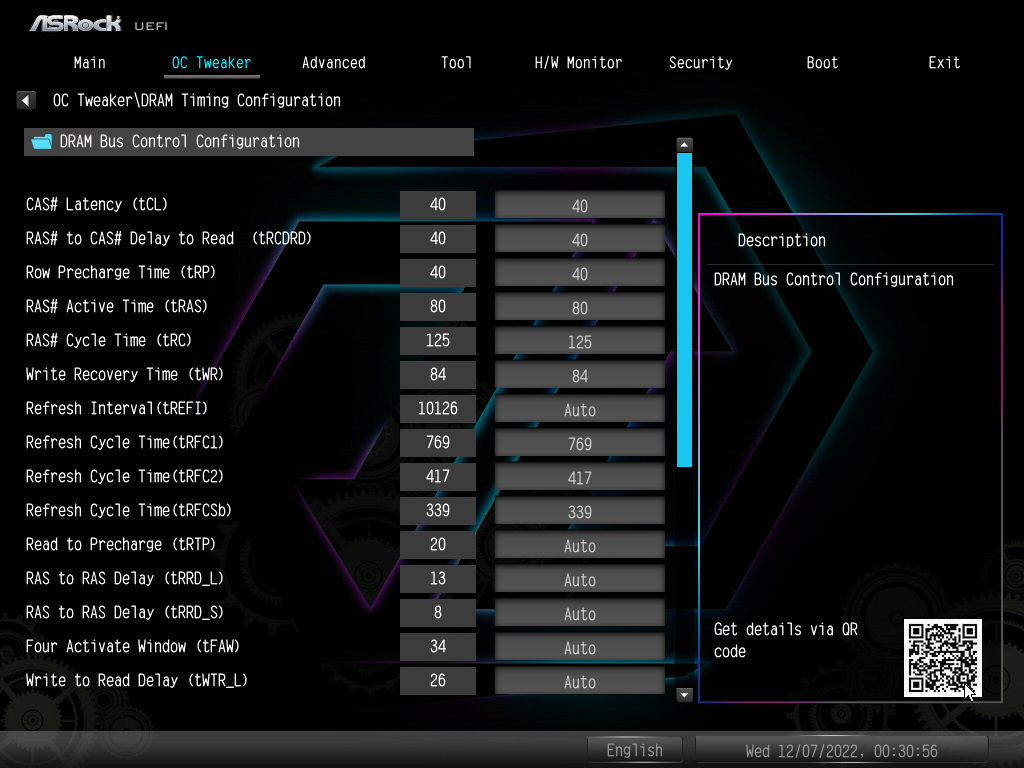
Task: Select the Four Activate Window (tFAW) Auto field
Action: click(x=579, y=647)
